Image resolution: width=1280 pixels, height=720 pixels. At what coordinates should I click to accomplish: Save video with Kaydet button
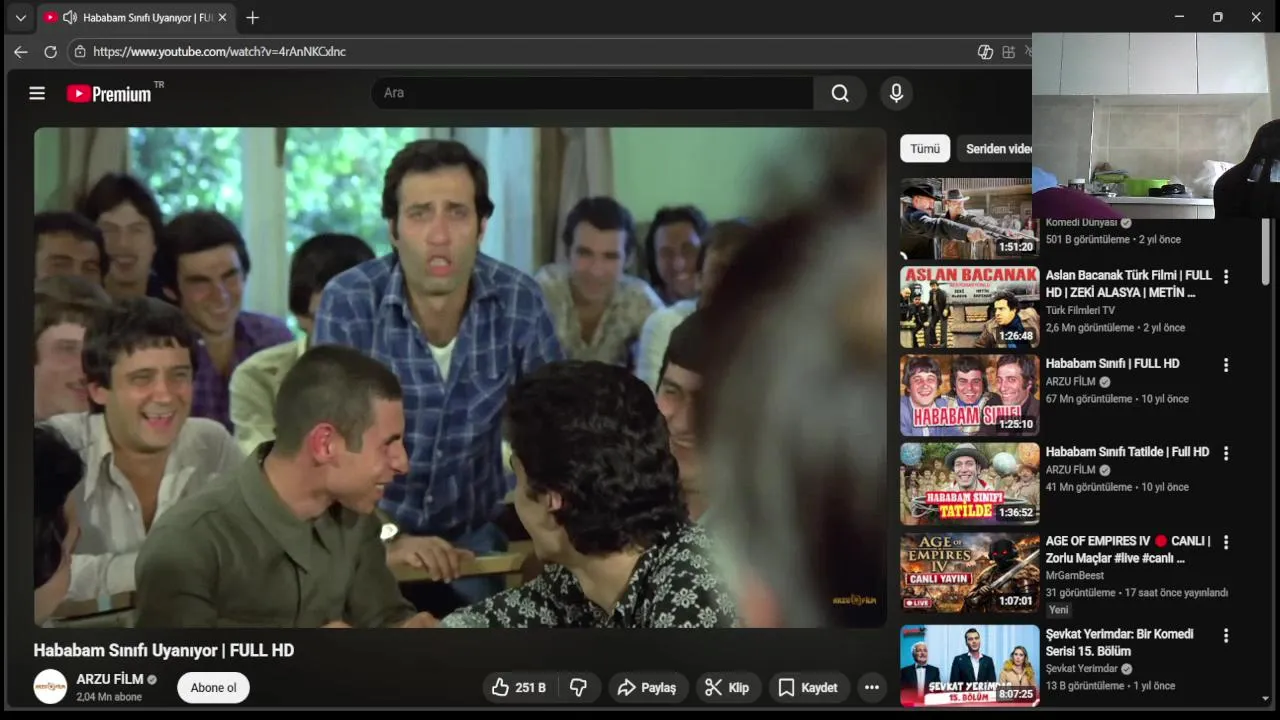point(808,687)
